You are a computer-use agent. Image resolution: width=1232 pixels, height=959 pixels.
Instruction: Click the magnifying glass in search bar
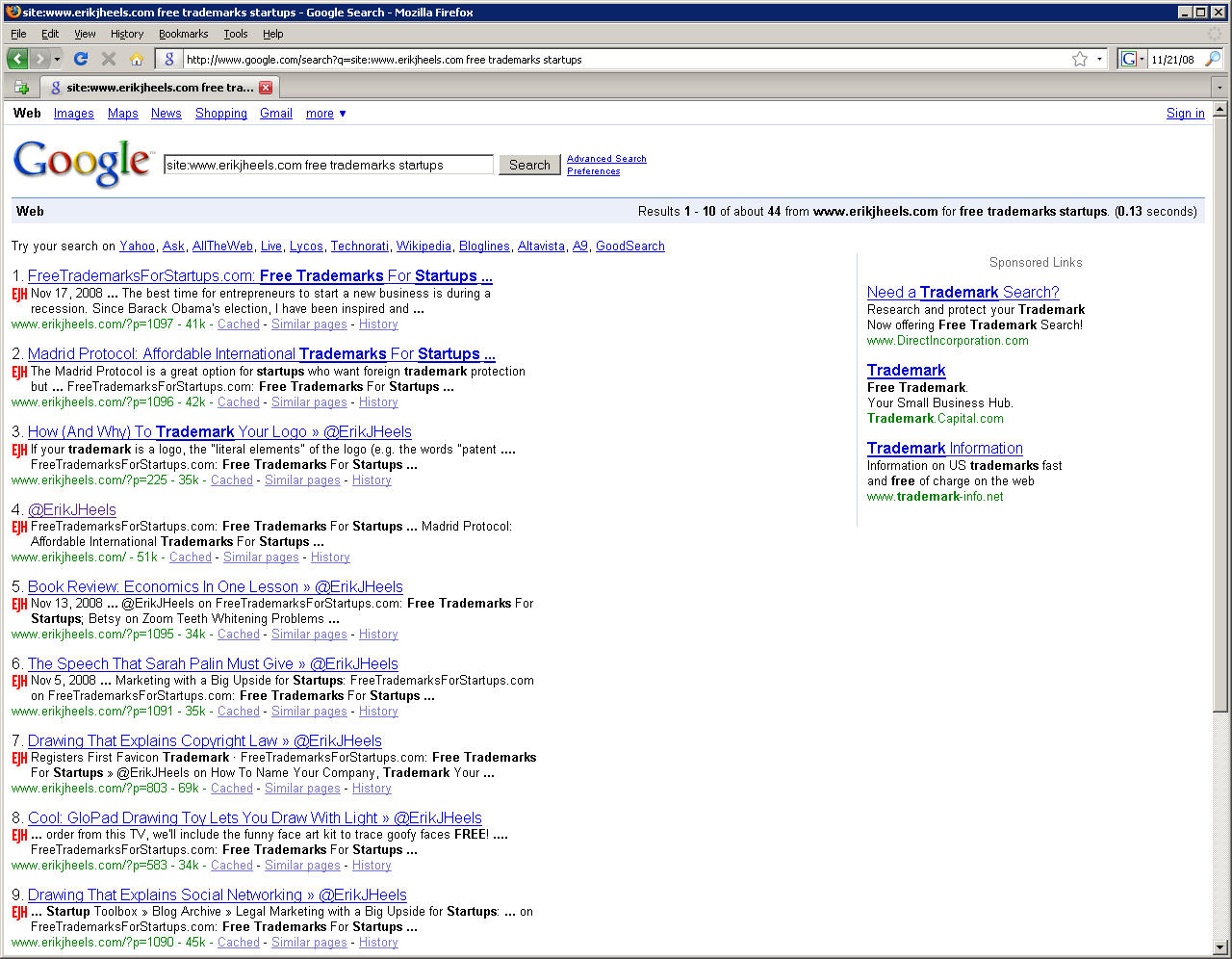point(1212,59)
